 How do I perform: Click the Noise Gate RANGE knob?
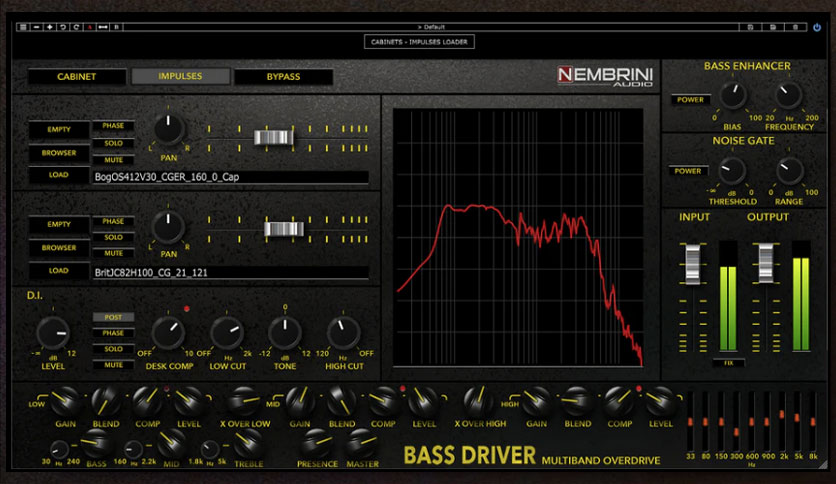(x=790, y=171)
